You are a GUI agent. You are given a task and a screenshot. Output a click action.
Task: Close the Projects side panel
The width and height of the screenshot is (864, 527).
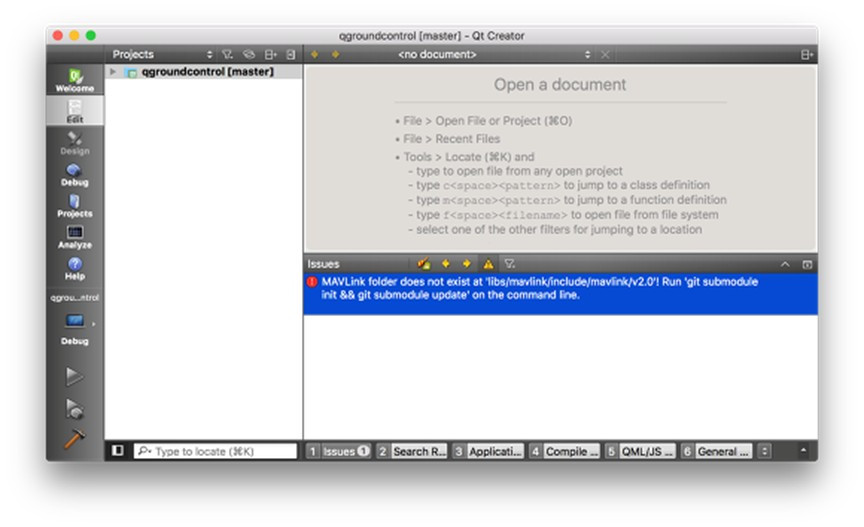[x=291, y=54]
